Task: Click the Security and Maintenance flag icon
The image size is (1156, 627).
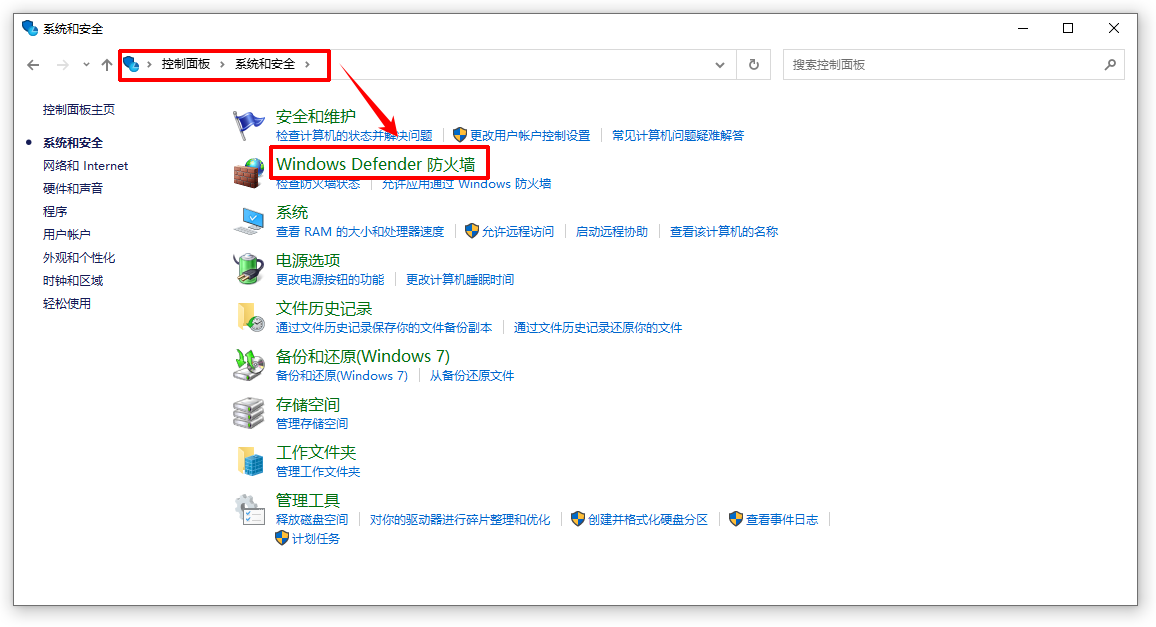Action: coord(248,125)
